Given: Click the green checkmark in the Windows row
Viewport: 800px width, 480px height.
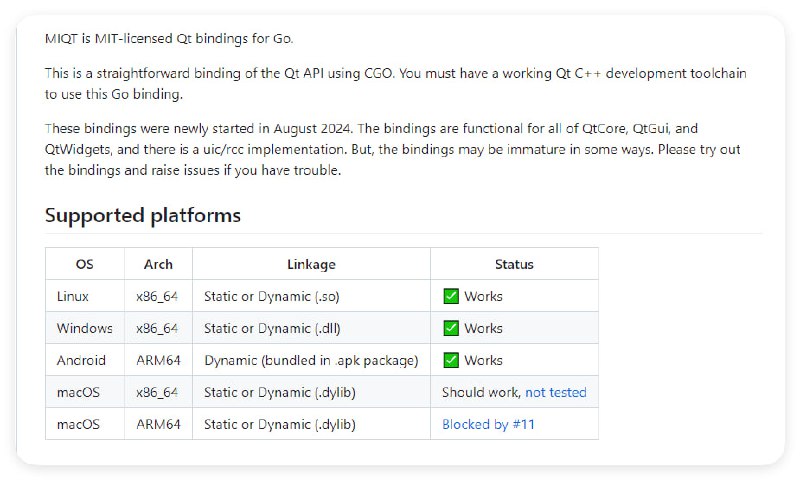Looking at the screenshot, I should (451, 328).
